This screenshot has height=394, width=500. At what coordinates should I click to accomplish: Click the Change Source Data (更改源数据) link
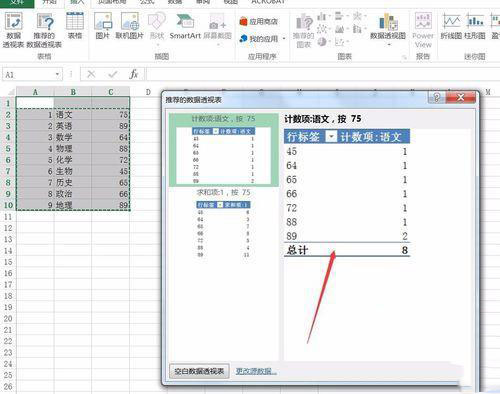[256, 371]
